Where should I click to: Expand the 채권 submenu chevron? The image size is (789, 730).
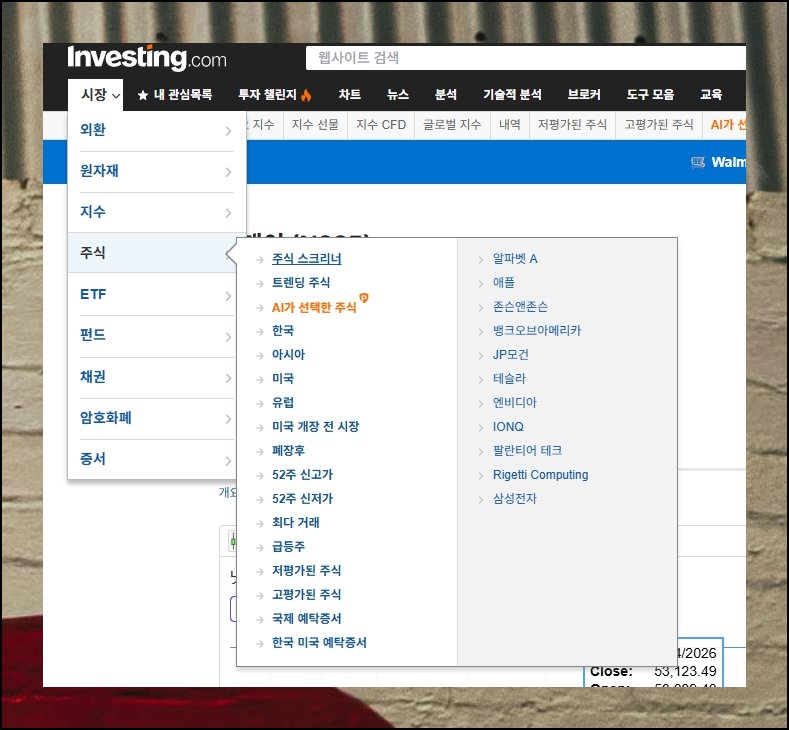(x=228, y=378)
